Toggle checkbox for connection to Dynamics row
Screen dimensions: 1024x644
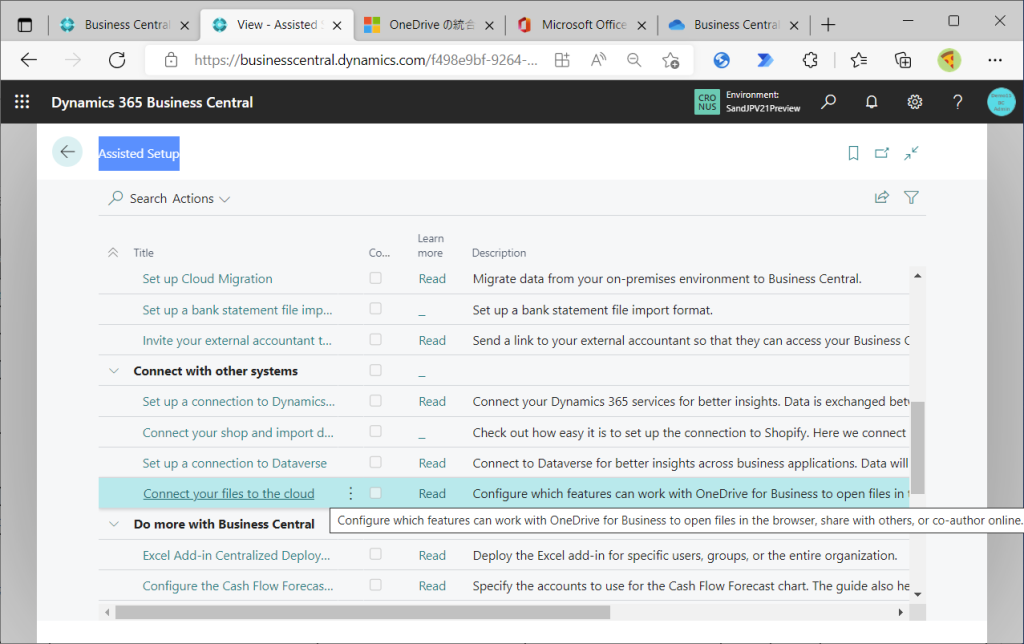pos(376,400)
